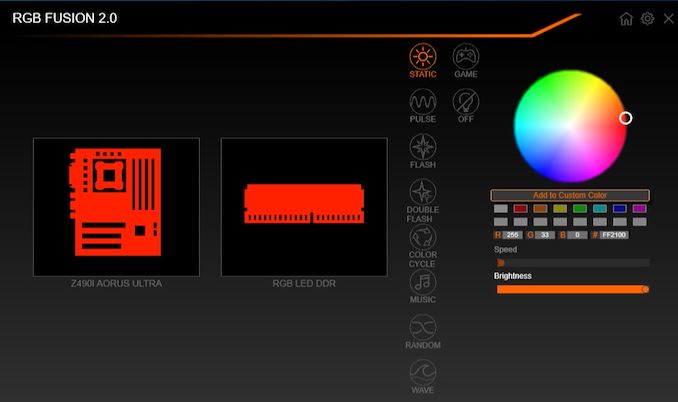The image size is (678, 402).
Task: Choose the Pulse lighting effect
Action: click(423, 106)
